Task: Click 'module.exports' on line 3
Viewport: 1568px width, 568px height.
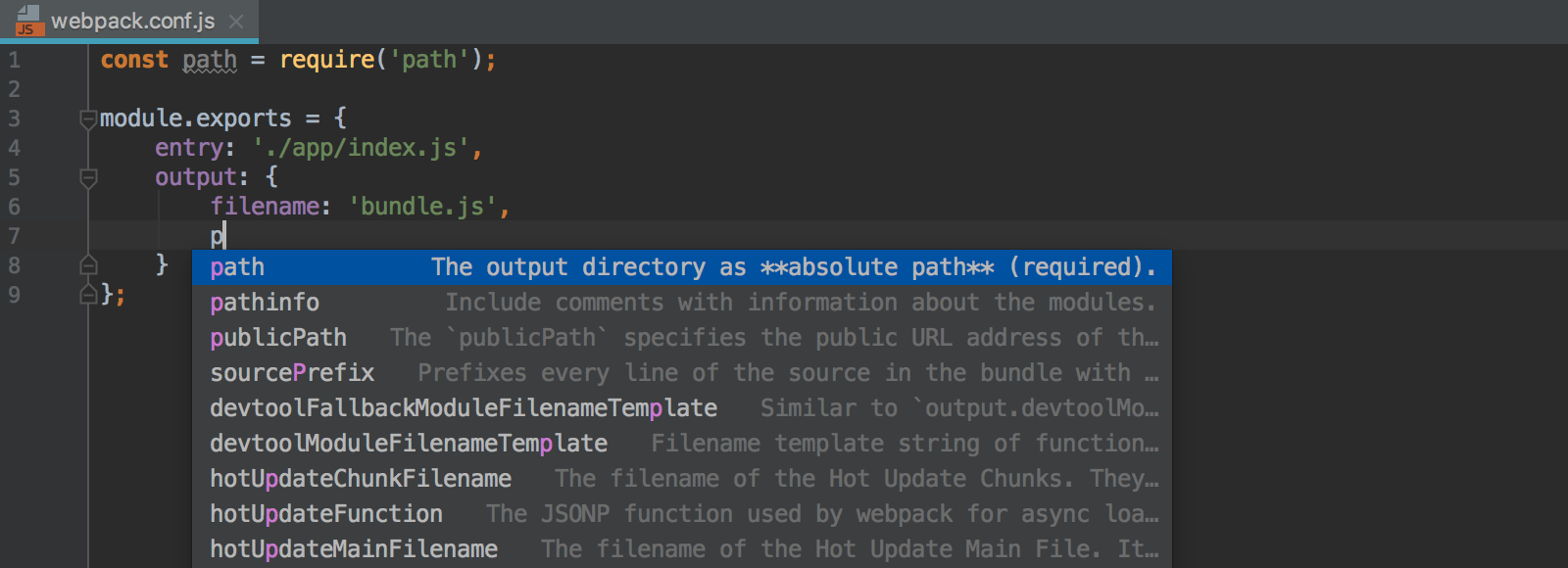Action: [x=195, y=118]
